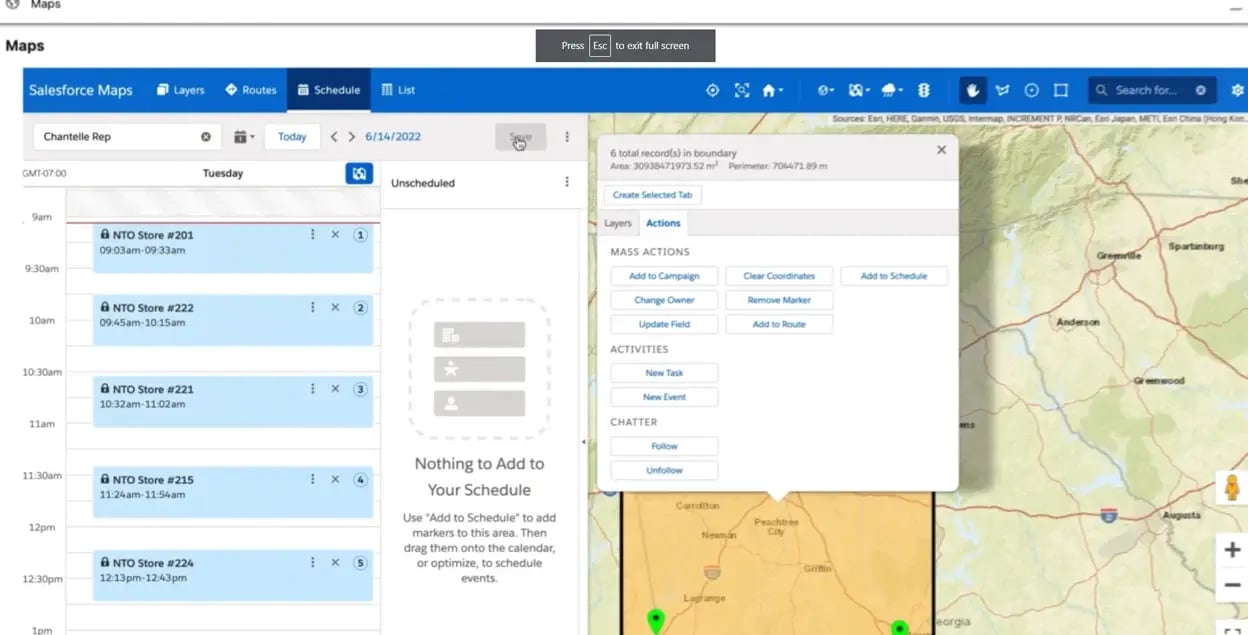The height and width of the screenshot is (635, 1248).
Task: Remove the NTO Store #215 event
Action: point(335,480)
